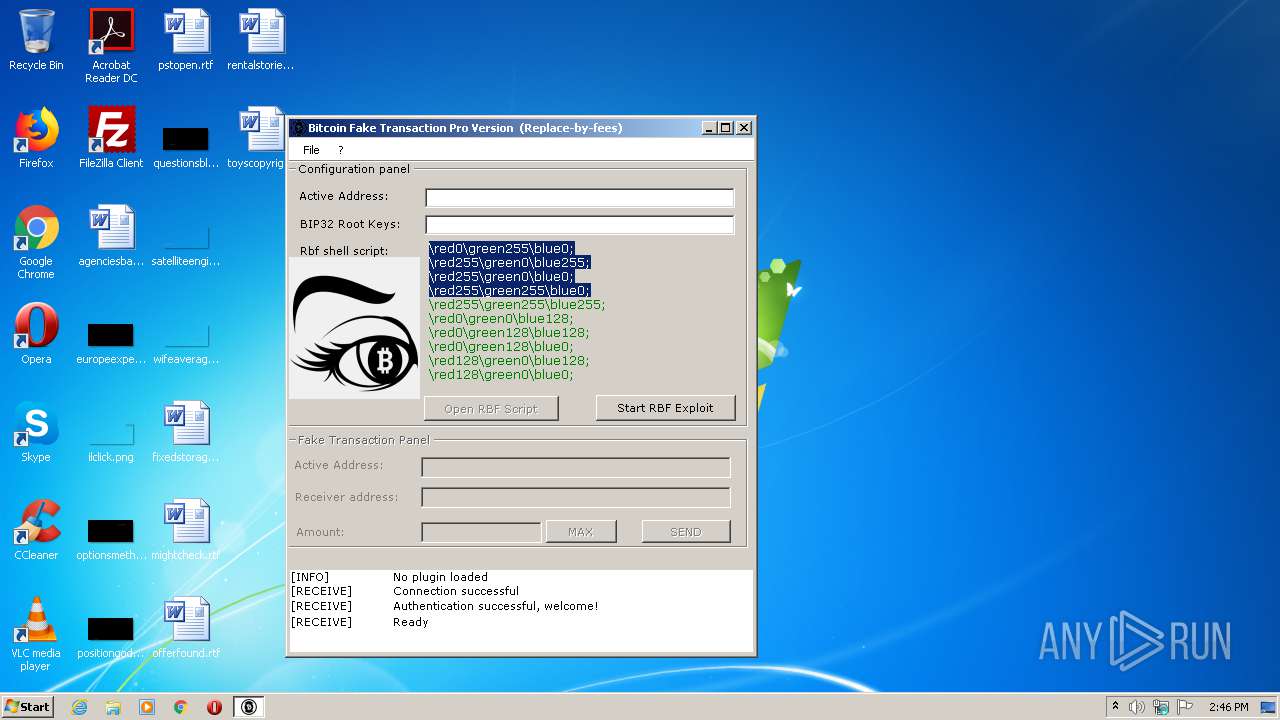
Task: Launch the Firefox desktop shortcut
Action: click(x=36, y=138)
